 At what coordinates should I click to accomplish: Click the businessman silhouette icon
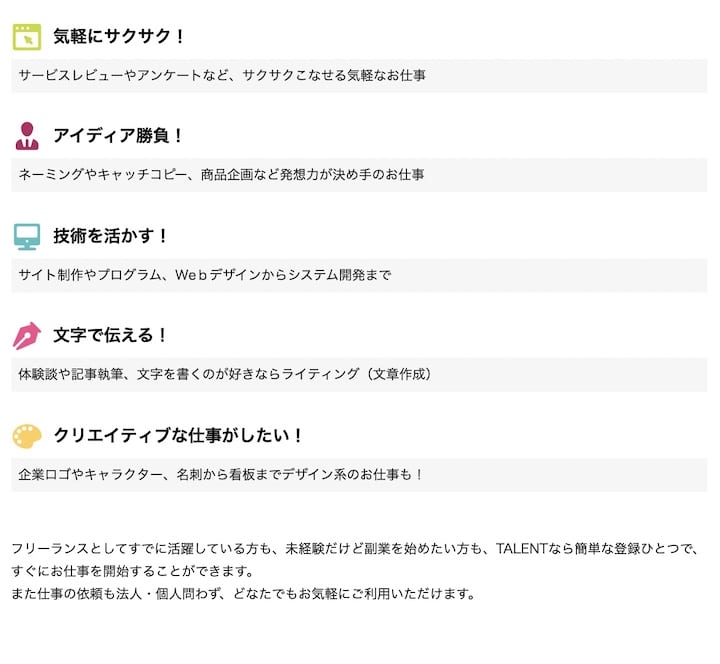coord(27,136)
